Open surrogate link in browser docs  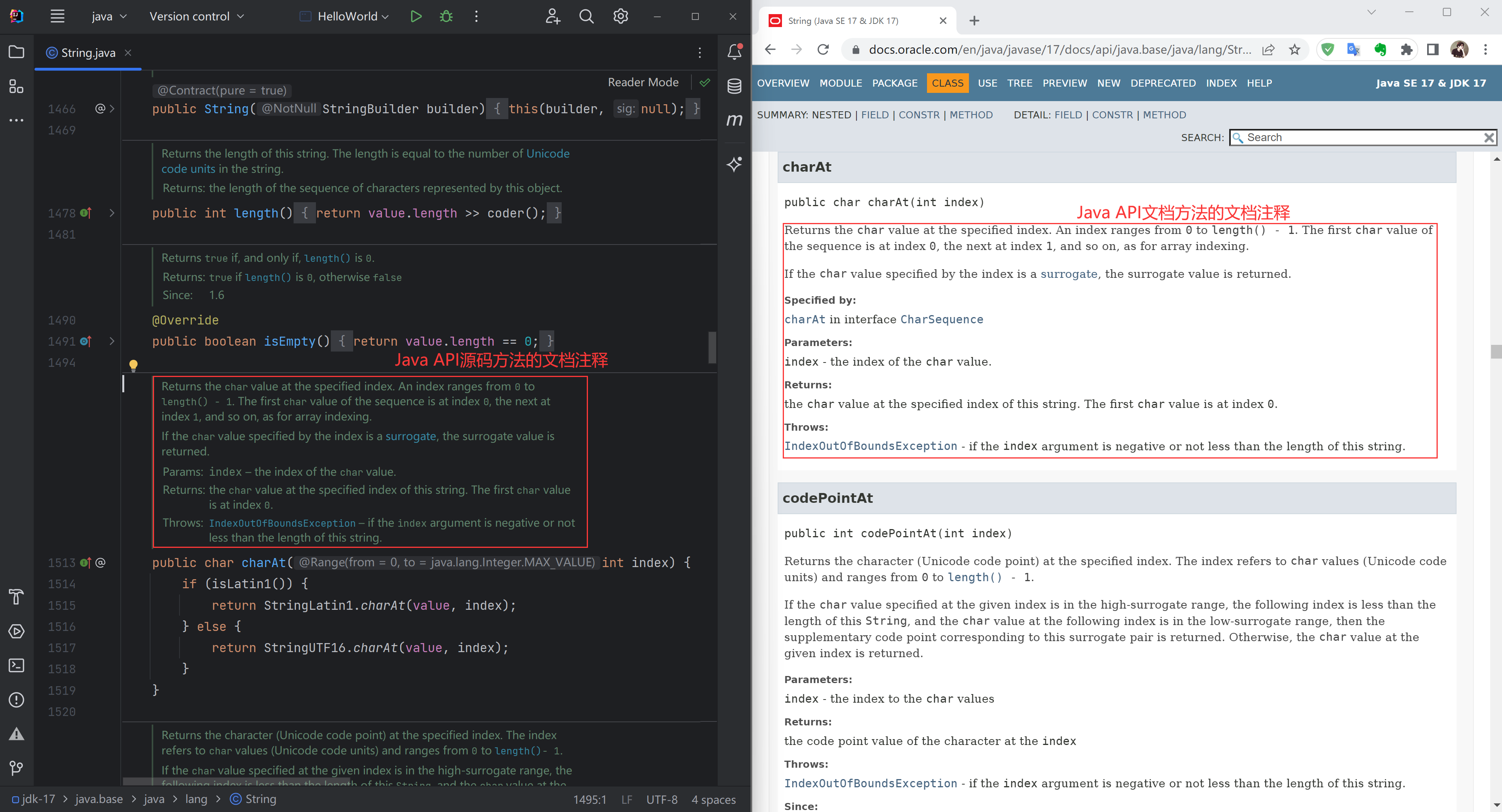pos(1069,274)
